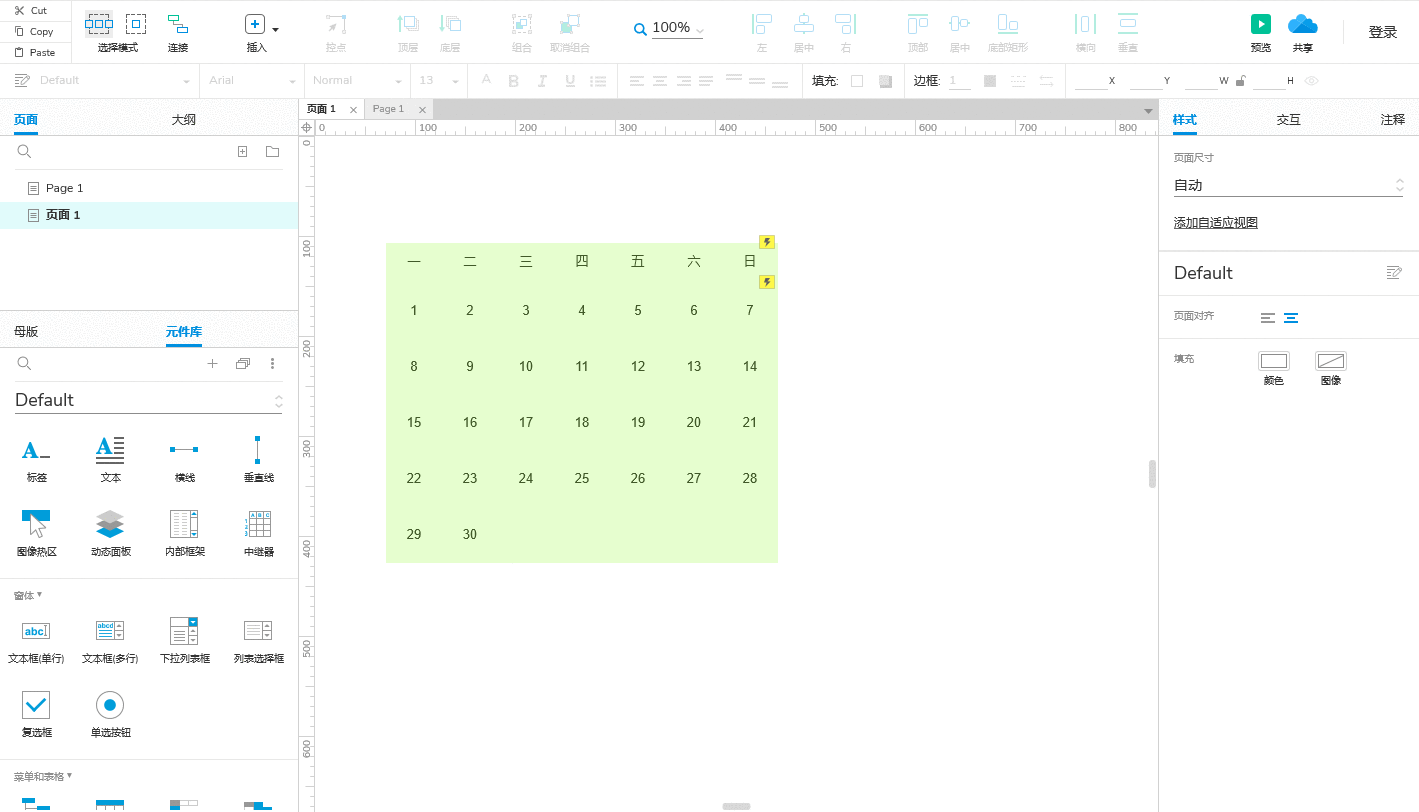Close the 页面 1 canvas tab
Viewport: 1419px width, 812px height.
pos(353,110)
